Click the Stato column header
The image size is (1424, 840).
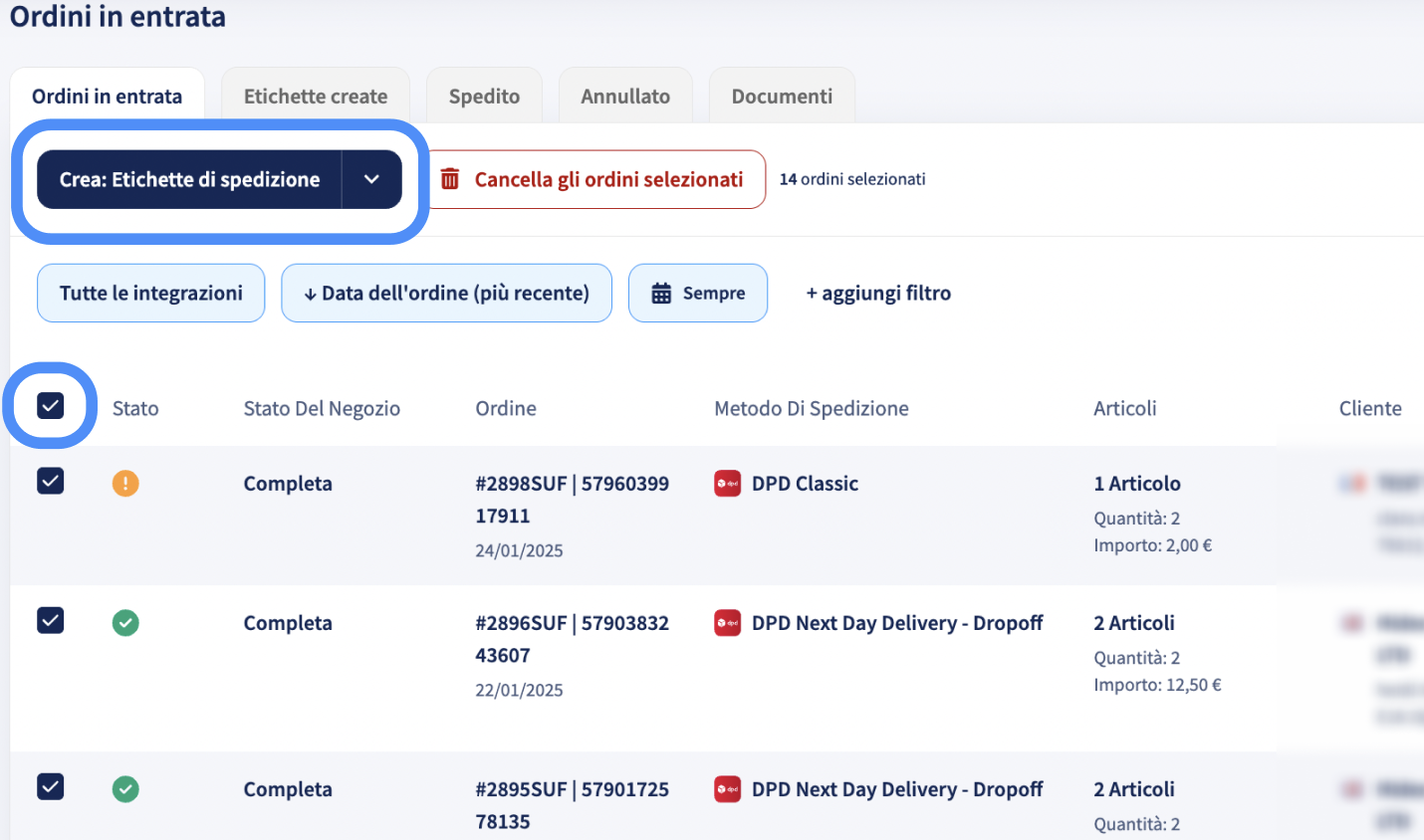[135, 408]
